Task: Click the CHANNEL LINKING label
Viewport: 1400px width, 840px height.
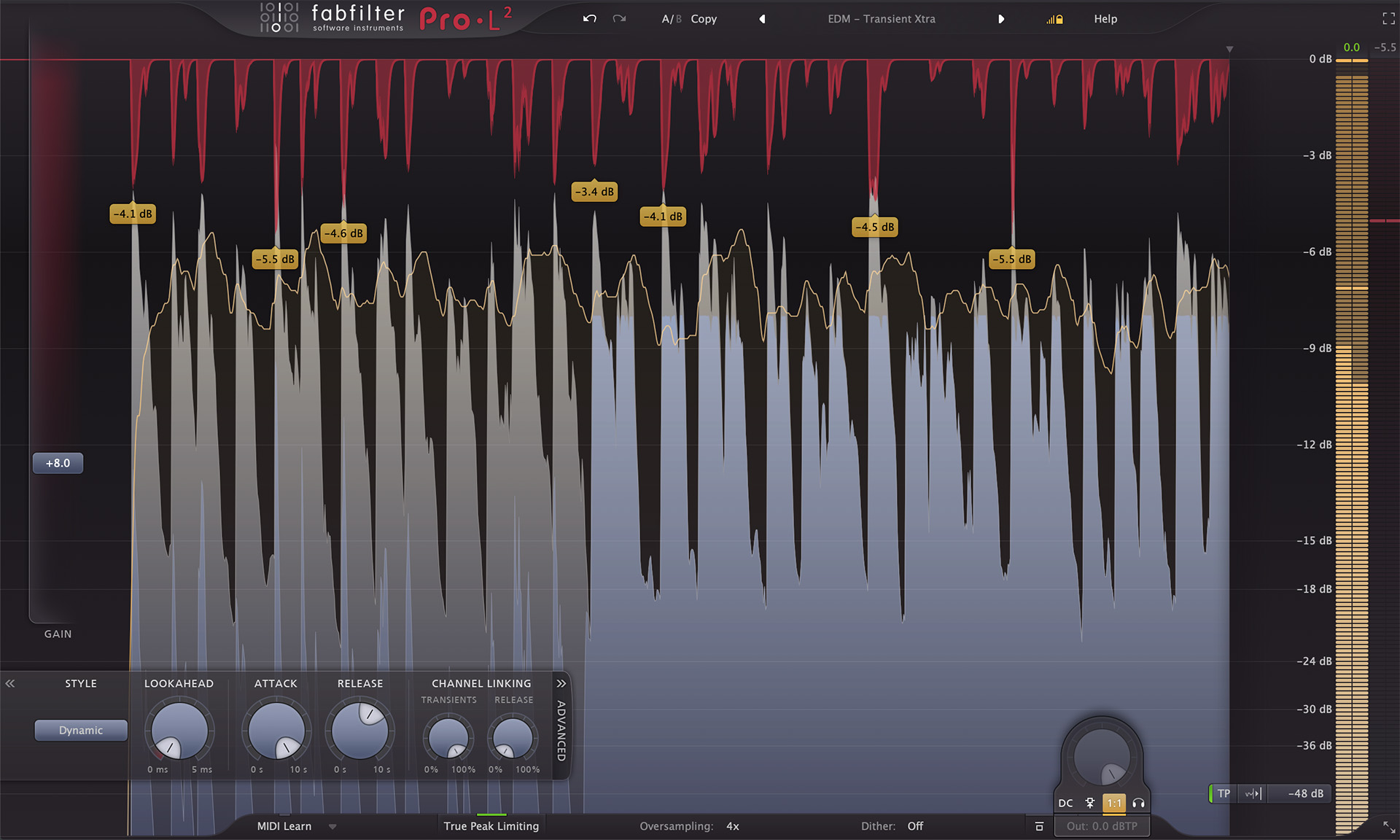Action: coord(481,683)
